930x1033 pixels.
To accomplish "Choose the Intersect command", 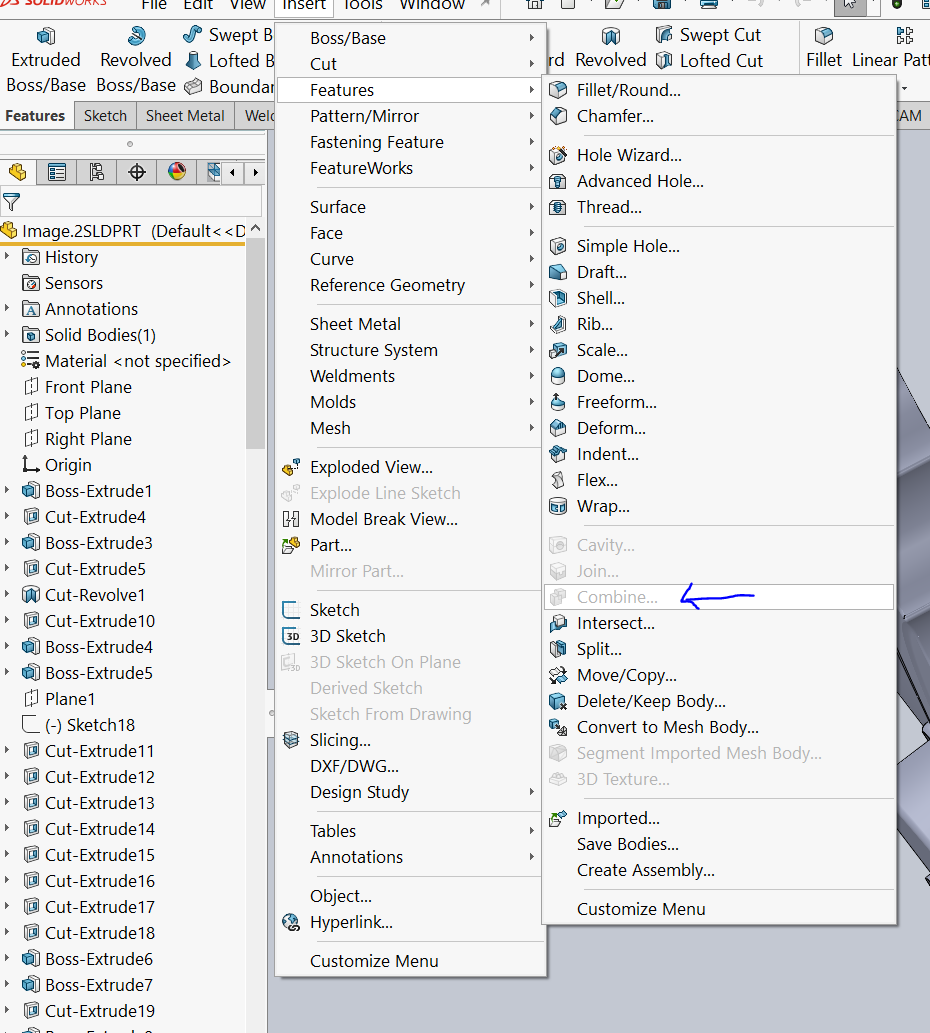I will (x=718, y=623).
